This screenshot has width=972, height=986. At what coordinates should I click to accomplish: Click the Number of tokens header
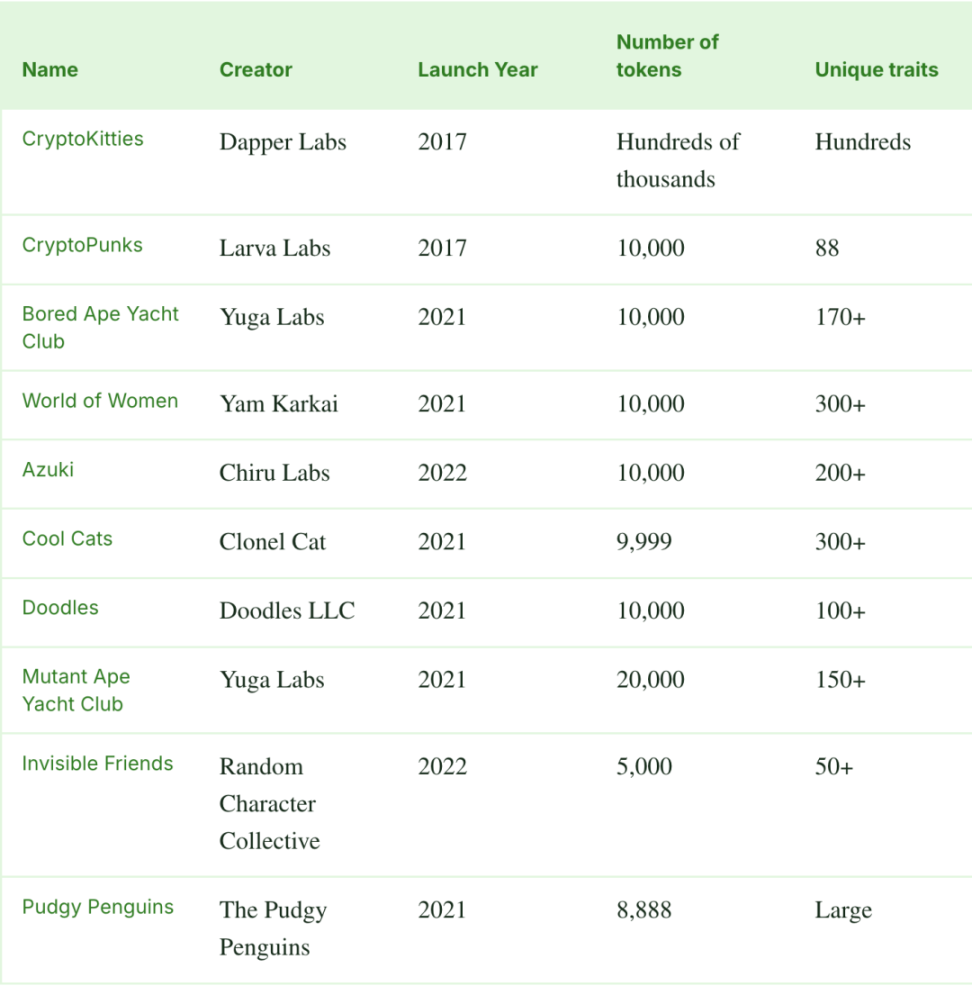click(x=667, y=56)
